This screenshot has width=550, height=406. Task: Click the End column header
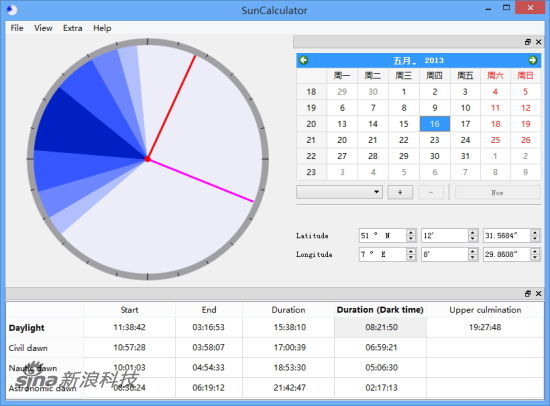[209, 310]
